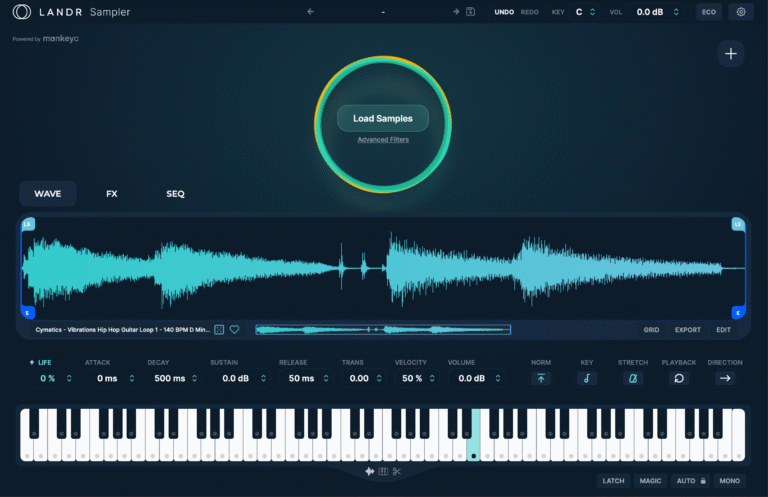
Task: Toggle MONO mode
Action: (x=729, y=481)
